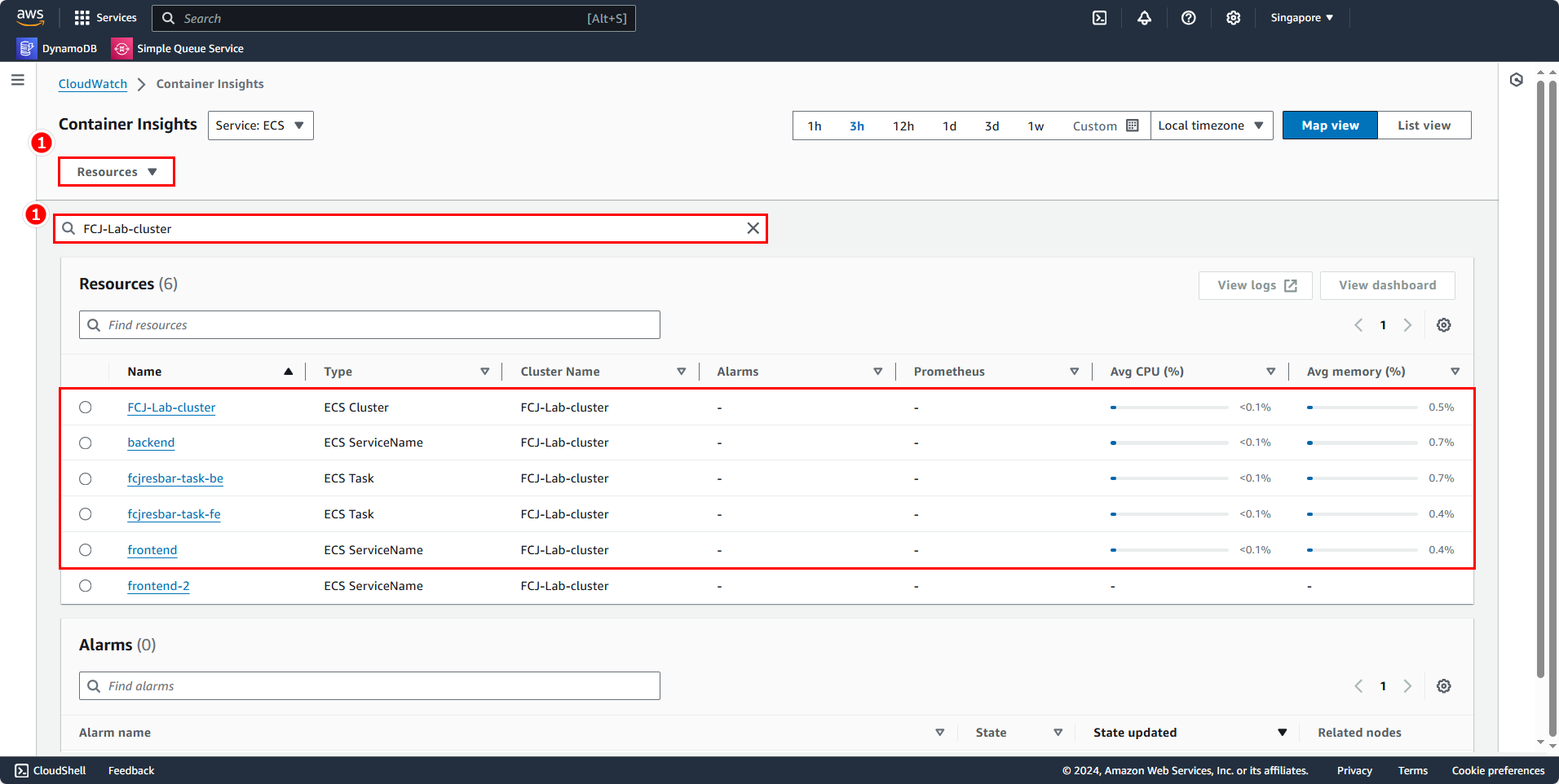Click the View dashboard button
Image resolution: width=1559 pixels, height=784 pixels.
pos(1388,285)
